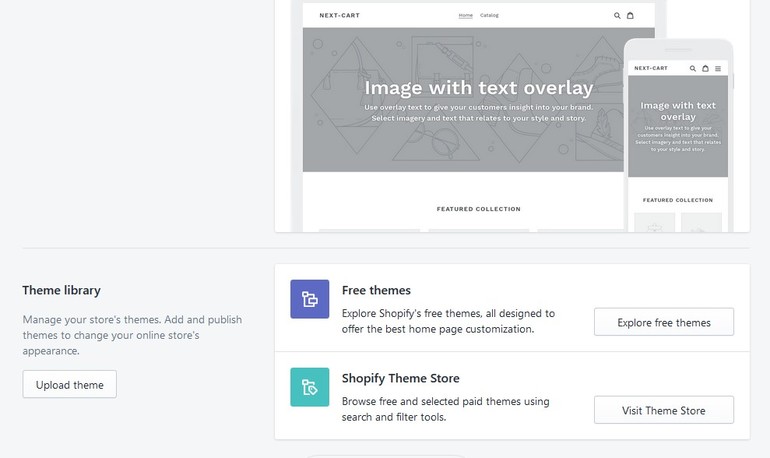This screenshot has width=770, height=458.
Task: Click the Upload theme button
Action: 69,384
